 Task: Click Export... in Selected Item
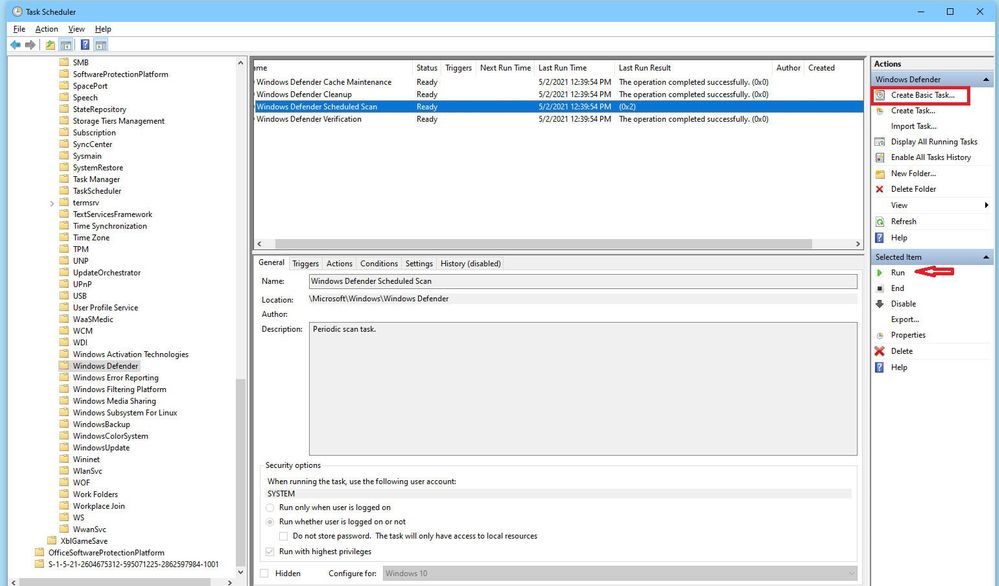click(905, 320)
